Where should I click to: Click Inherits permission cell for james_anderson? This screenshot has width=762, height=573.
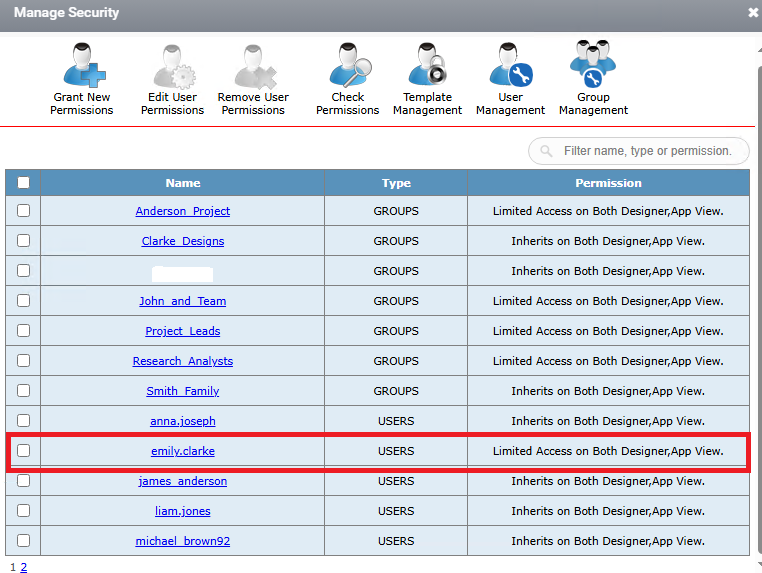pos(608,481)
